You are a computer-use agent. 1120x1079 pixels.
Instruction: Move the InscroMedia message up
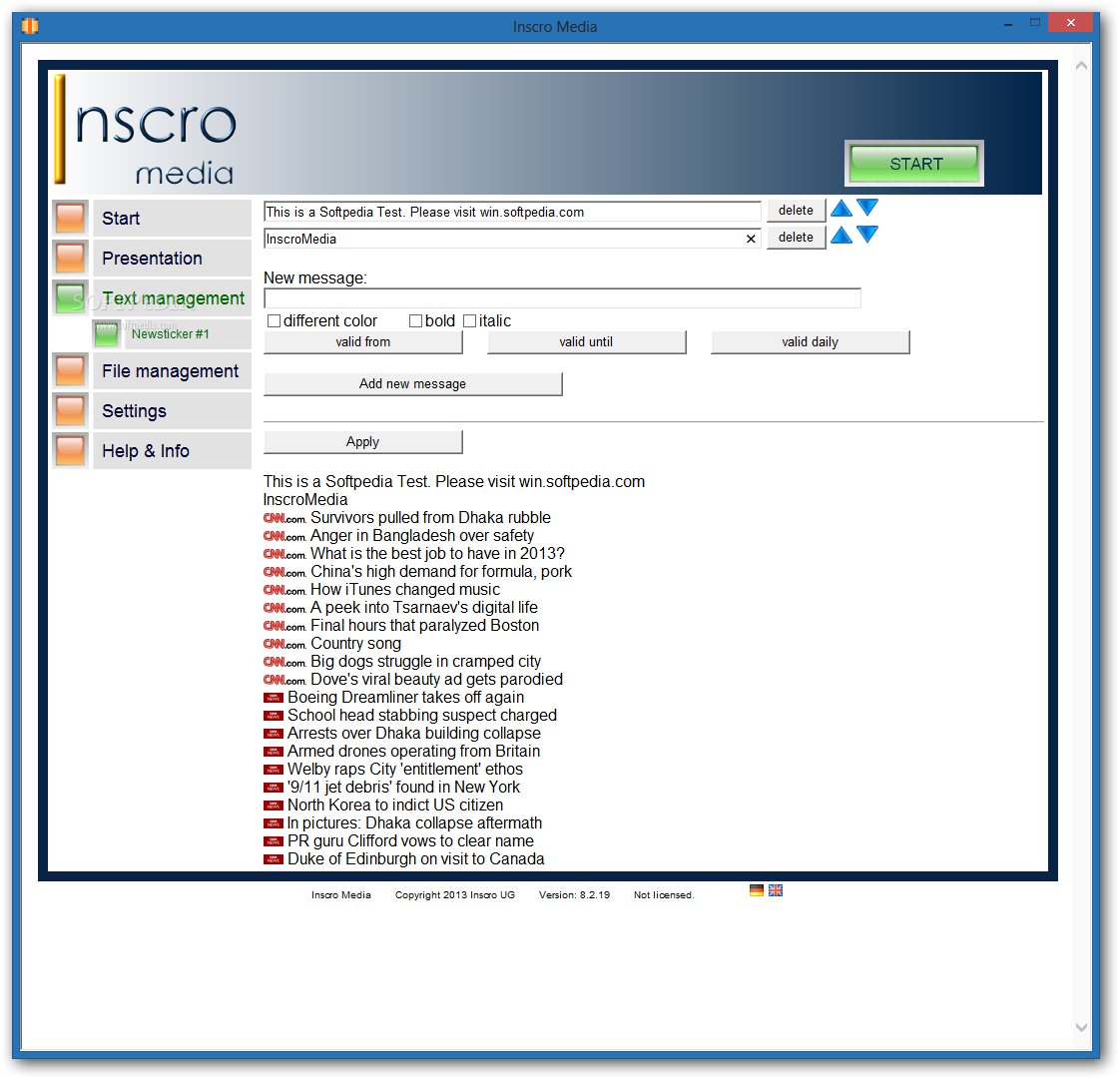[841, 235]
